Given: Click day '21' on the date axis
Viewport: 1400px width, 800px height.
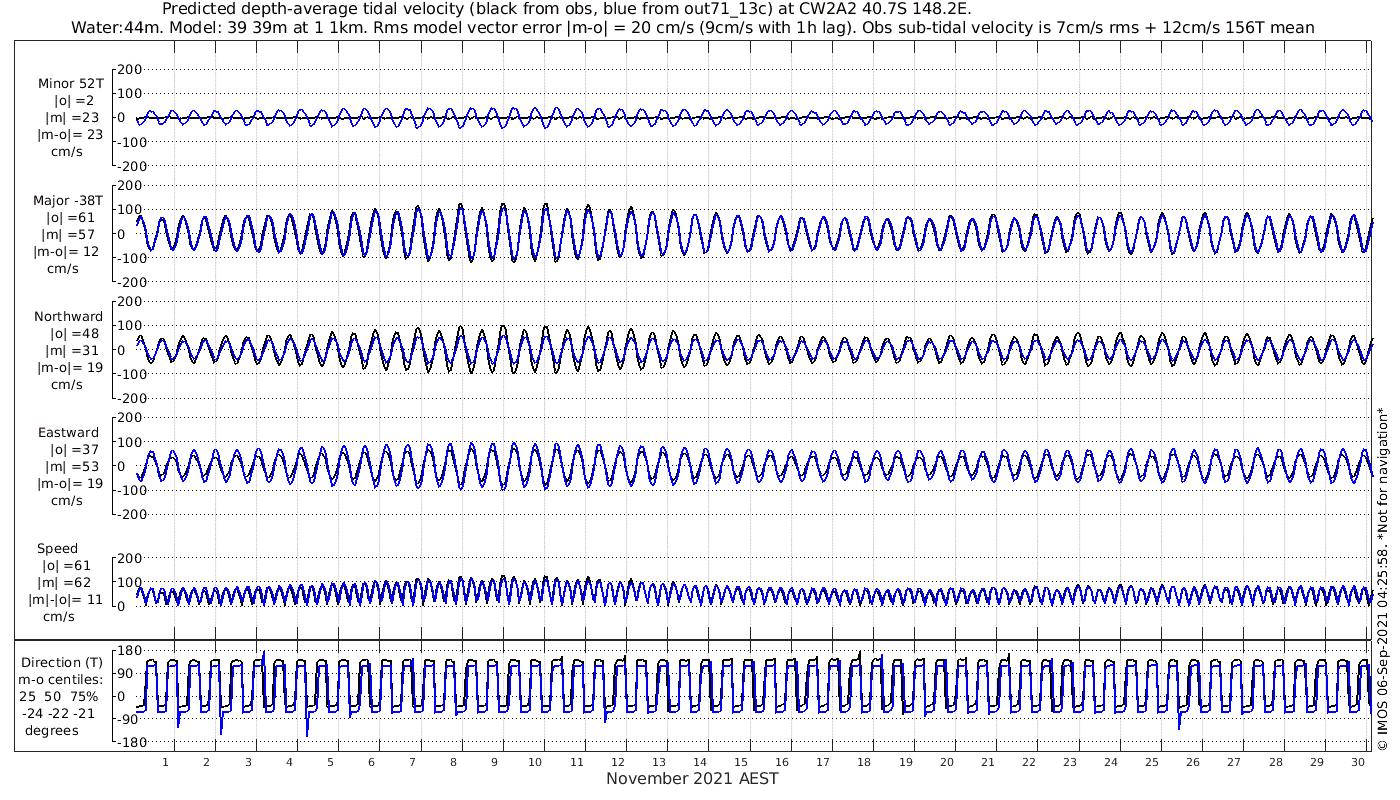Looking at the screenshot, I should (987, 762).
